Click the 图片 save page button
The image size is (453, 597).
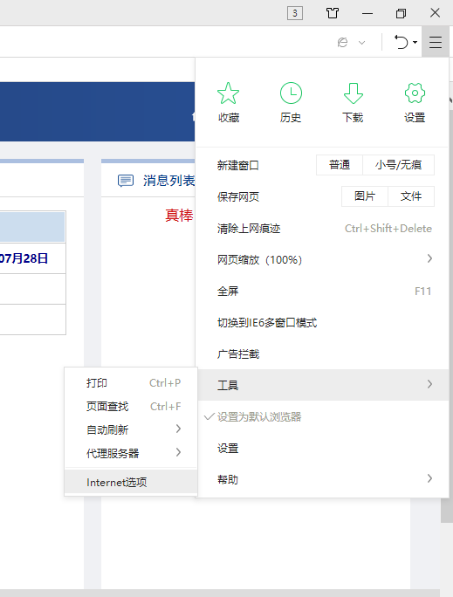coord(364,196)
